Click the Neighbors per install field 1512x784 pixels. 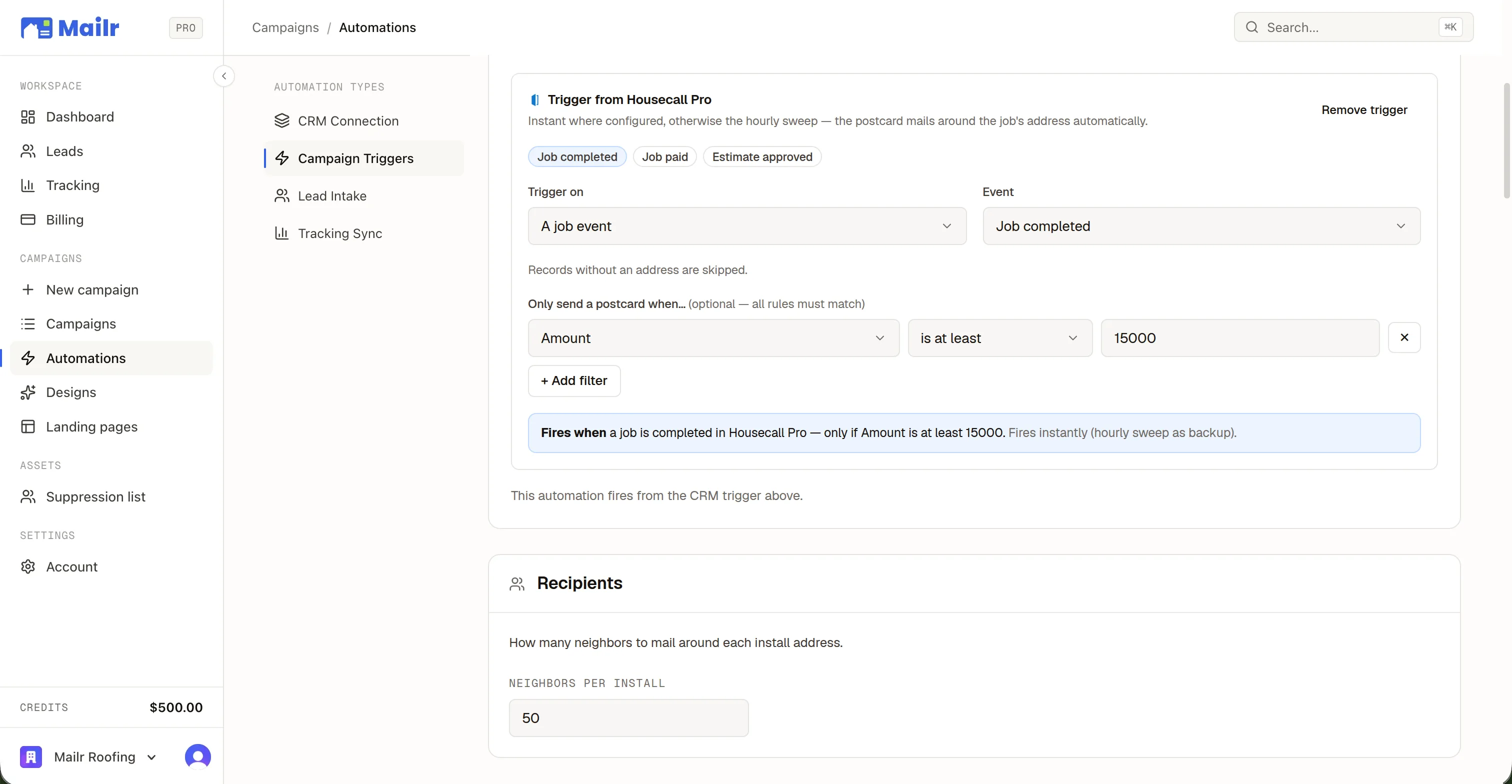coord(628,718)
